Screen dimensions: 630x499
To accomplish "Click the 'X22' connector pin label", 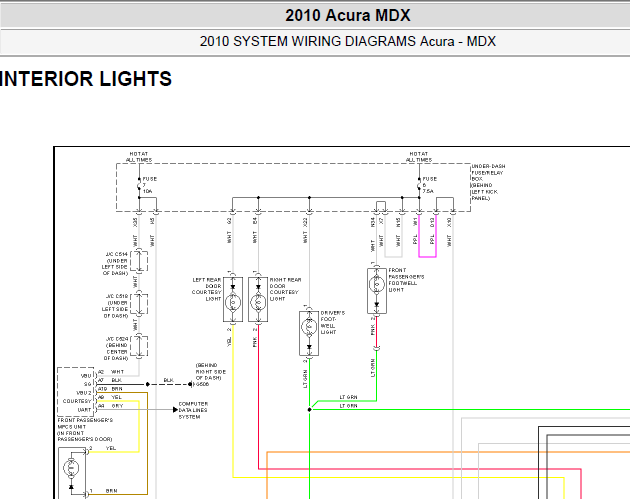I will pos(305,222).
